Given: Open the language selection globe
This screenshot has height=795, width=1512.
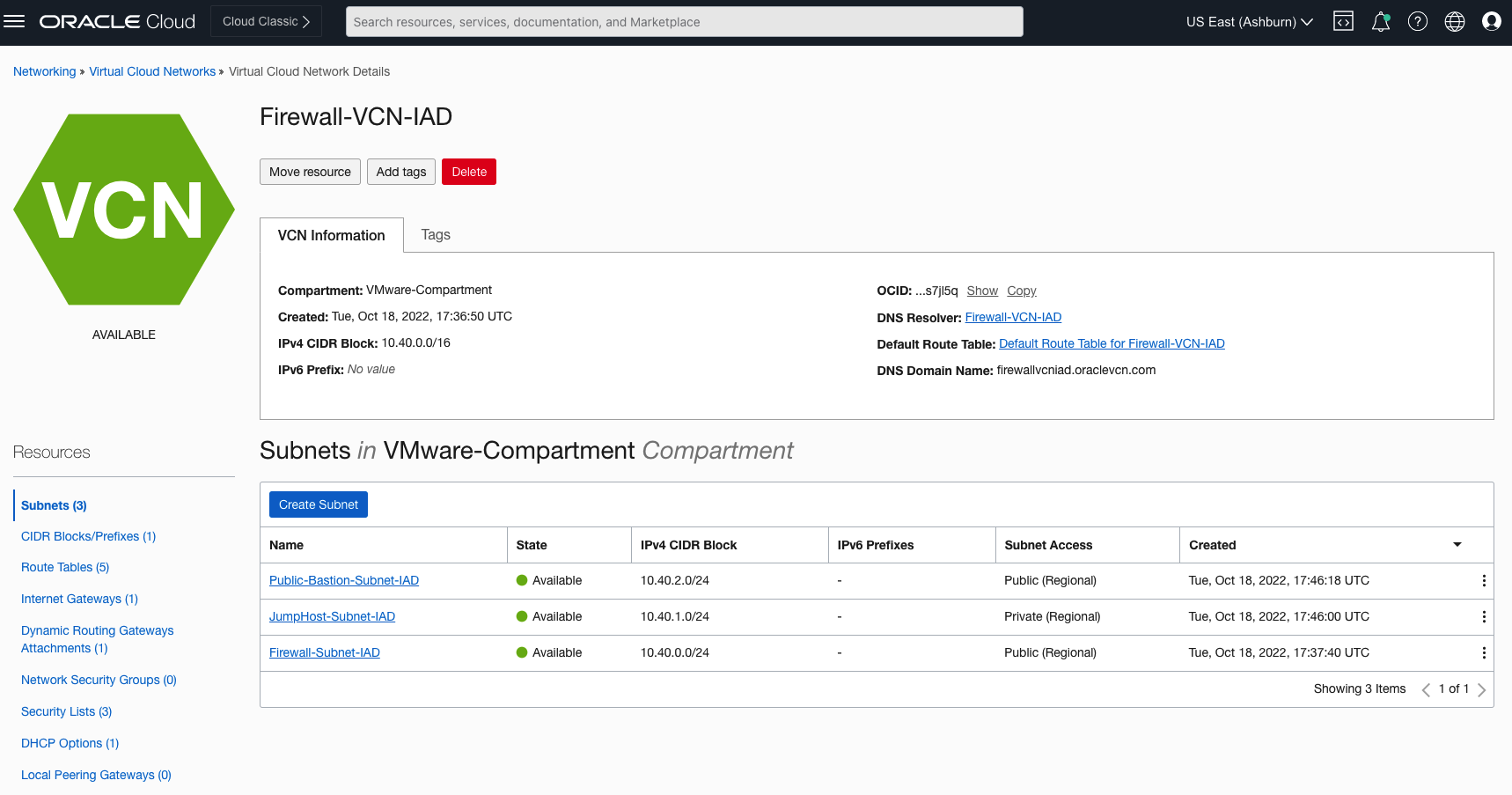Looking at the screenshot, I should pyautogui.click(x=1454, y=21).
